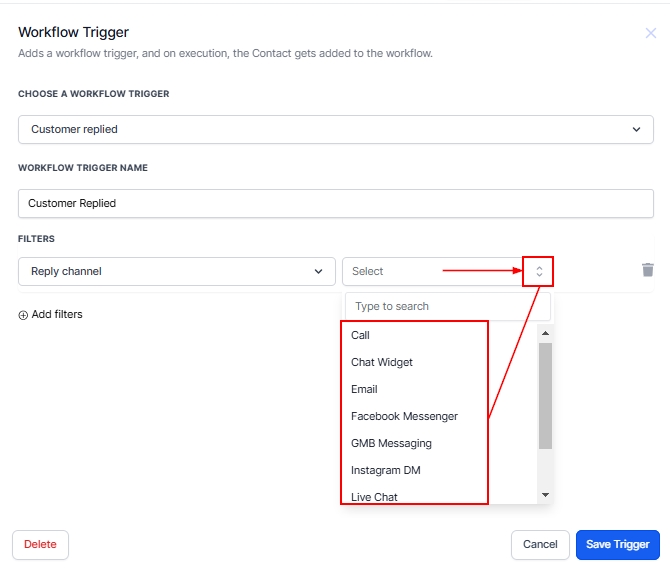Save the trigger with Save Trigger
The height and width of the screenshot is (570, 670).
click(x=617, y=545)
